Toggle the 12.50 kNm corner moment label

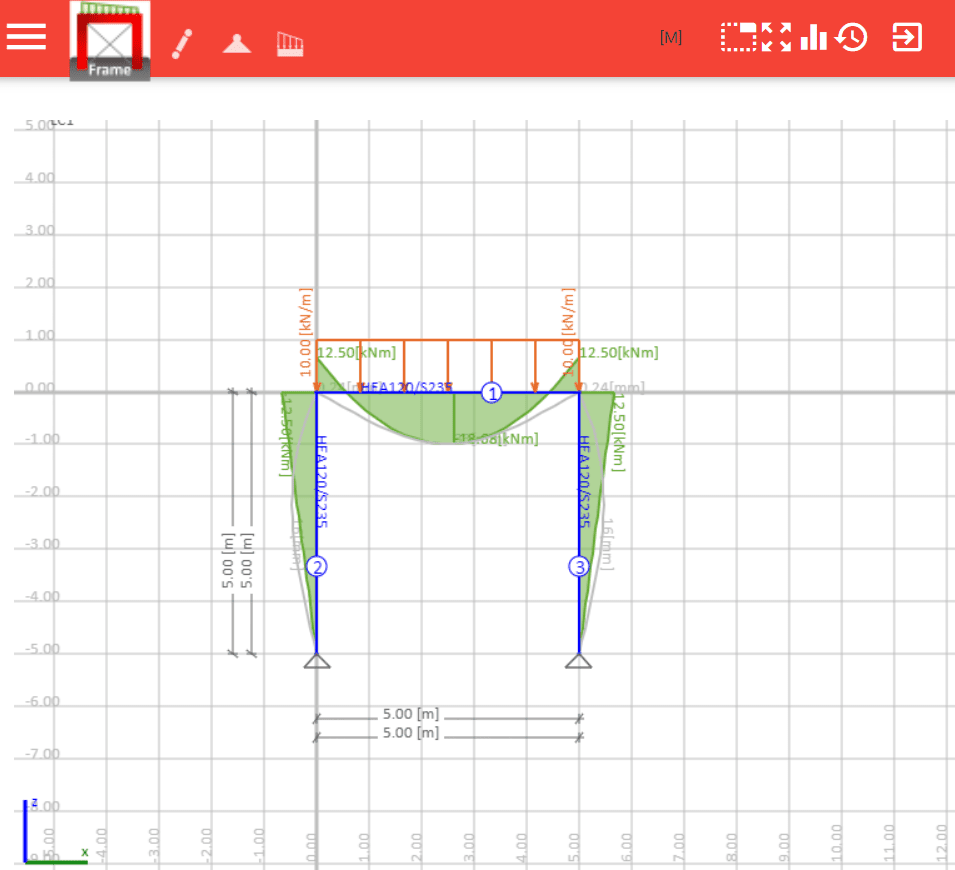[x=355, y=352]
